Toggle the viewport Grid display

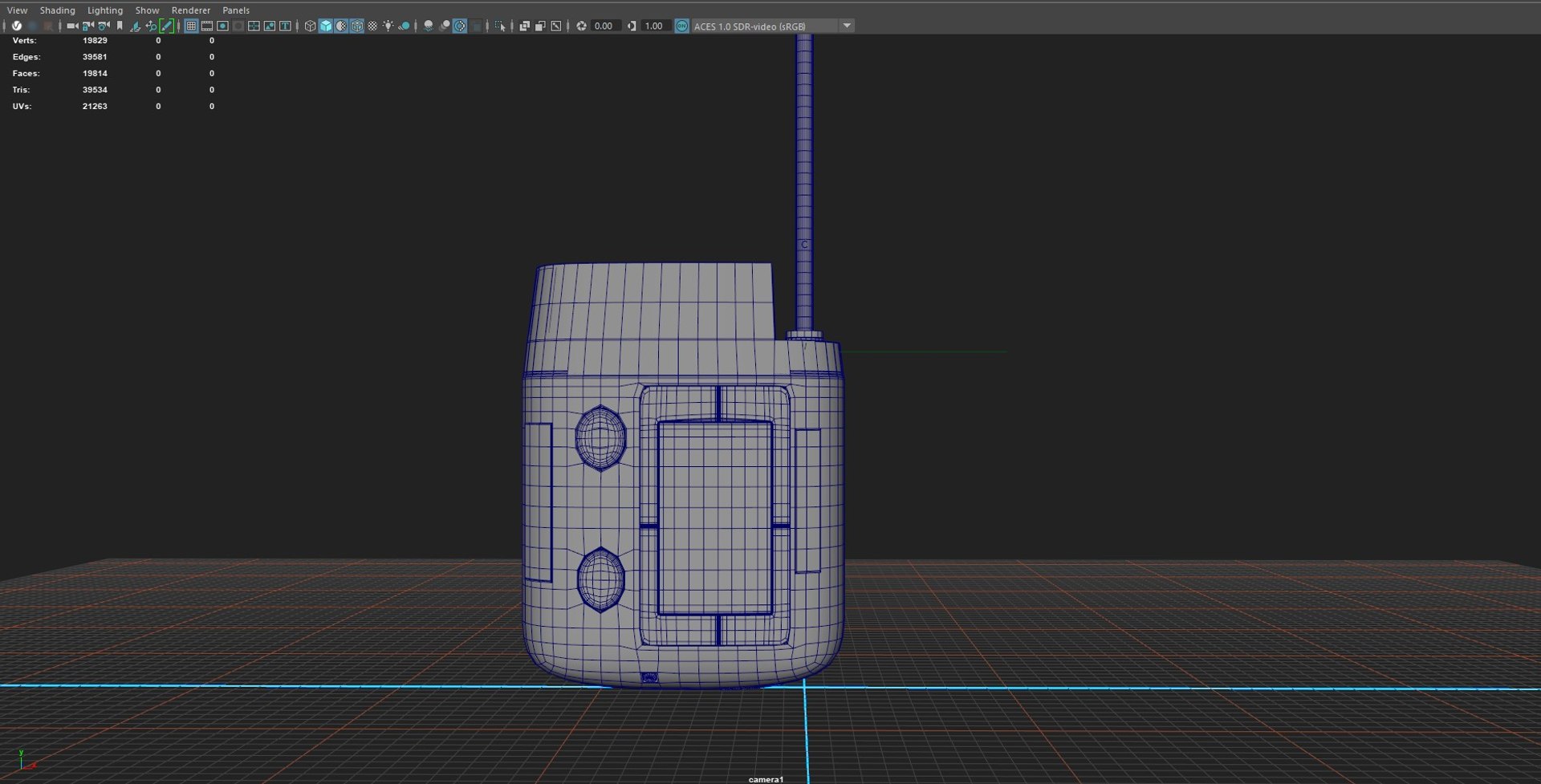coord(191,26)
